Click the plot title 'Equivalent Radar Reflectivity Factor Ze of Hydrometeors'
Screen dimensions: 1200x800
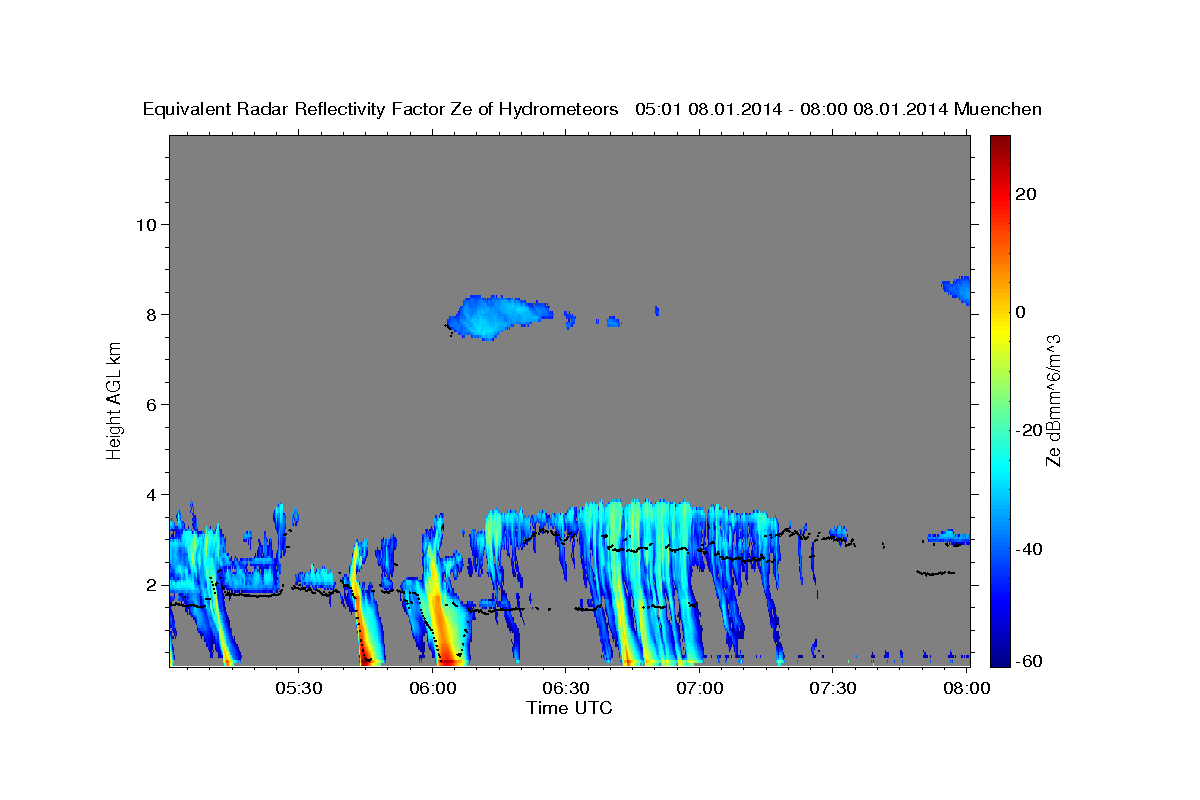click(380, 109)
